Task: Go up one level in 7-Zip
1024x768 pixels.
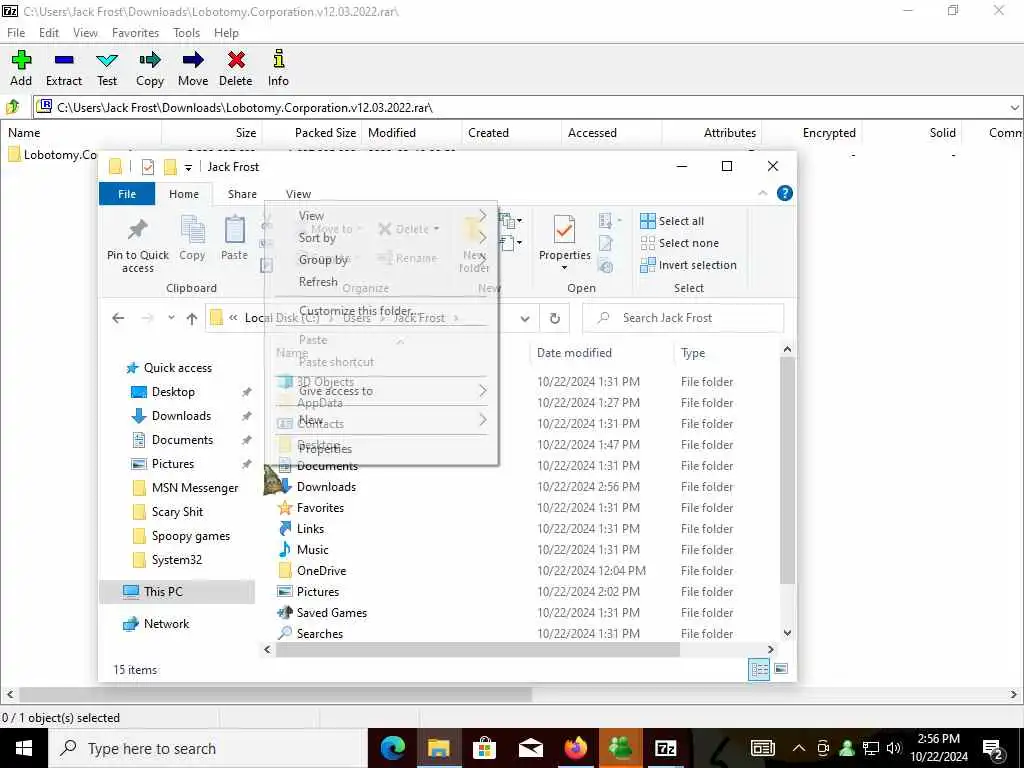Action: click(13, 107)
